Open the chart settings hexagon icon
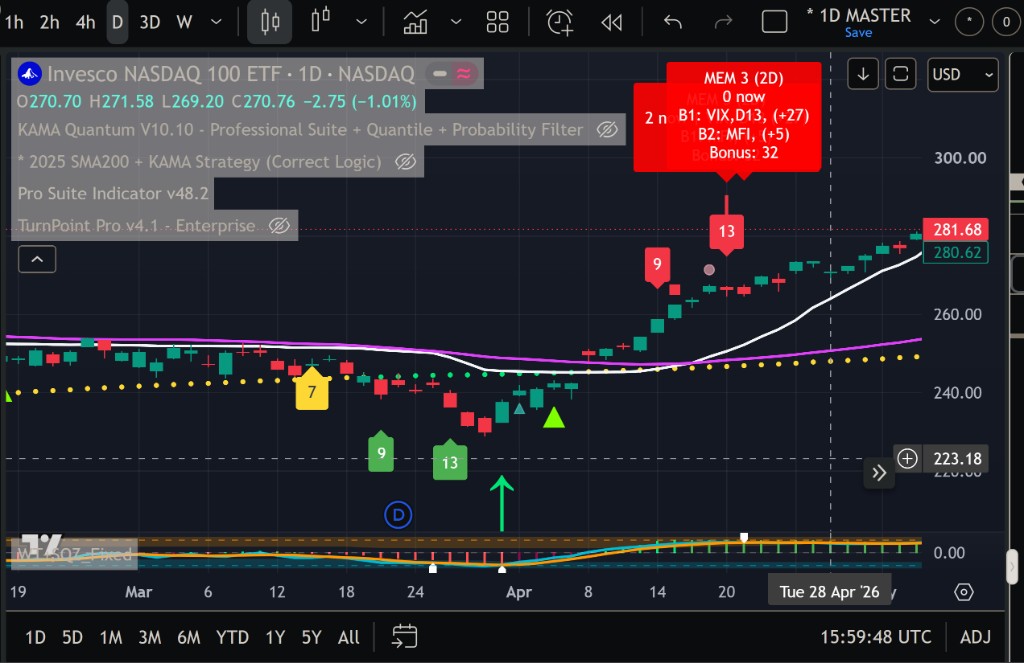 pyautogui.click(x=964, y=592)
